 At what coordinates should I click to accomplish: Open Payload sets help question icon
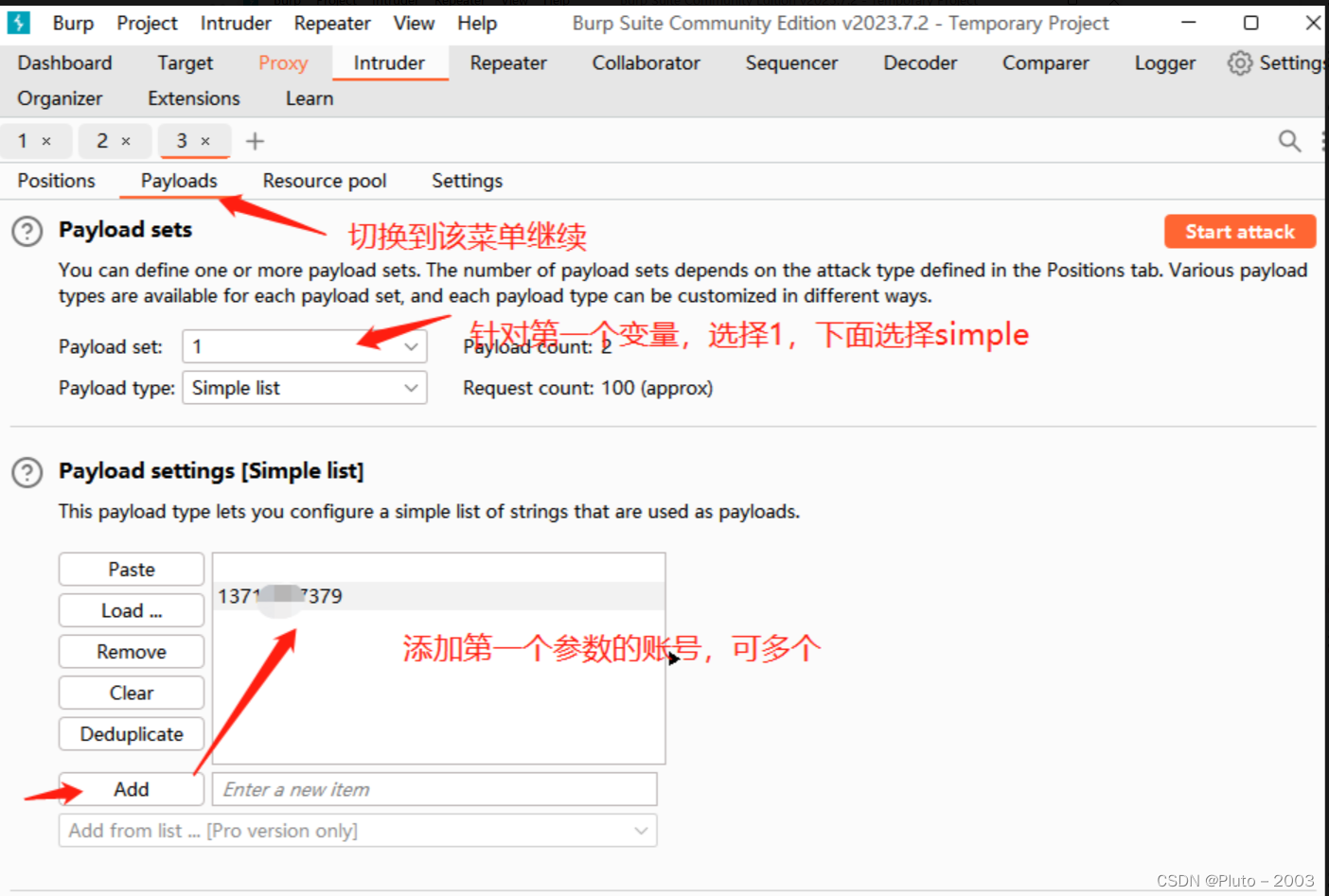27,232
